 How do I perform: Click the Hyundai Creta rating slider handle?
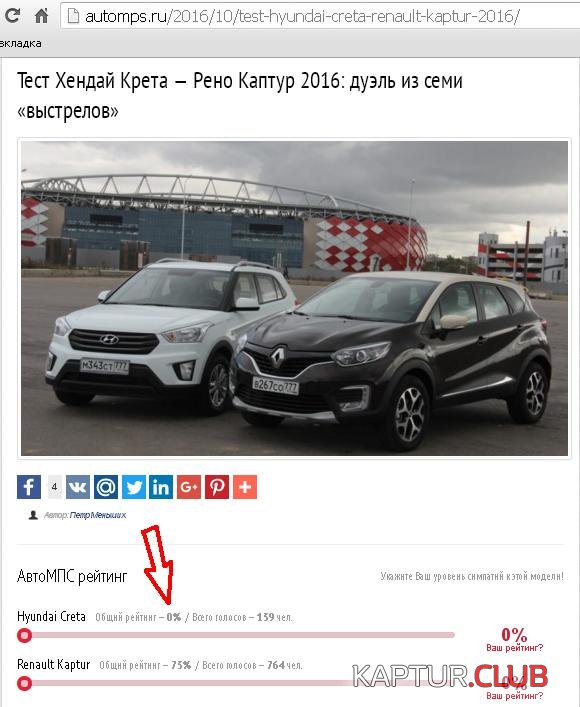coord(24,635)
